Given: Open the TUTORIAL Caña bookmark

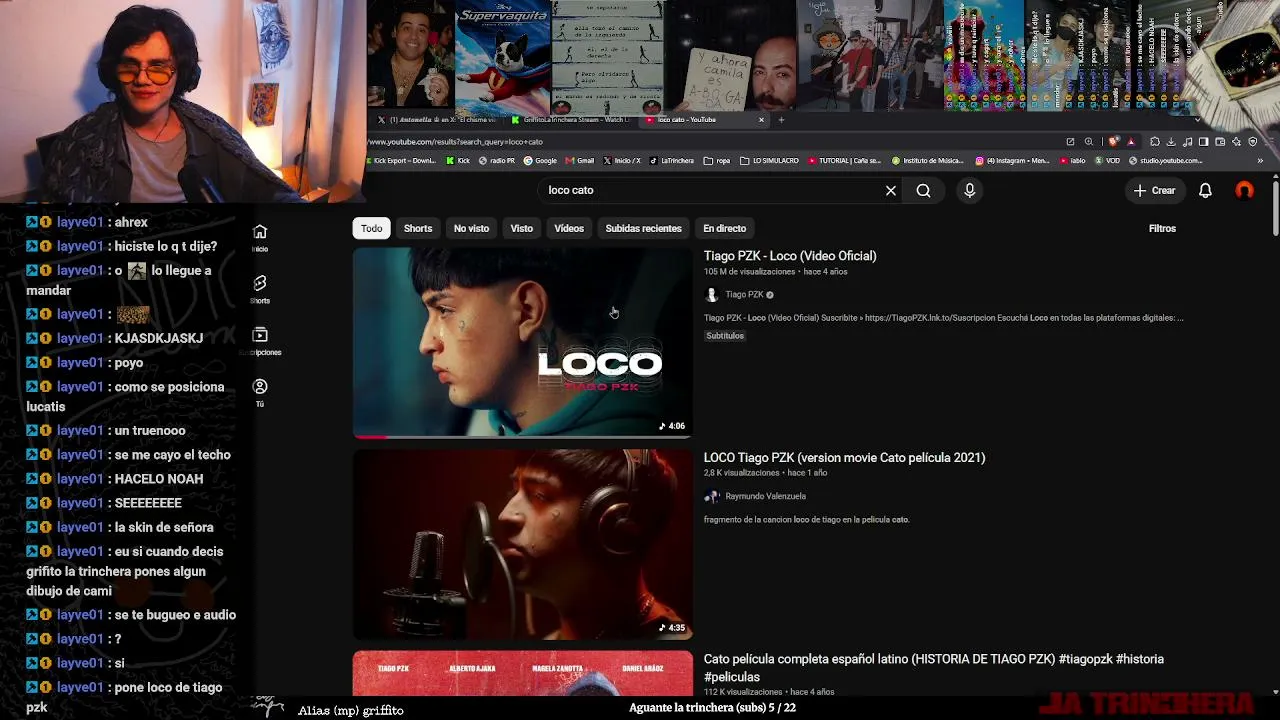Looking at the screenshot, I should [845, 160].
